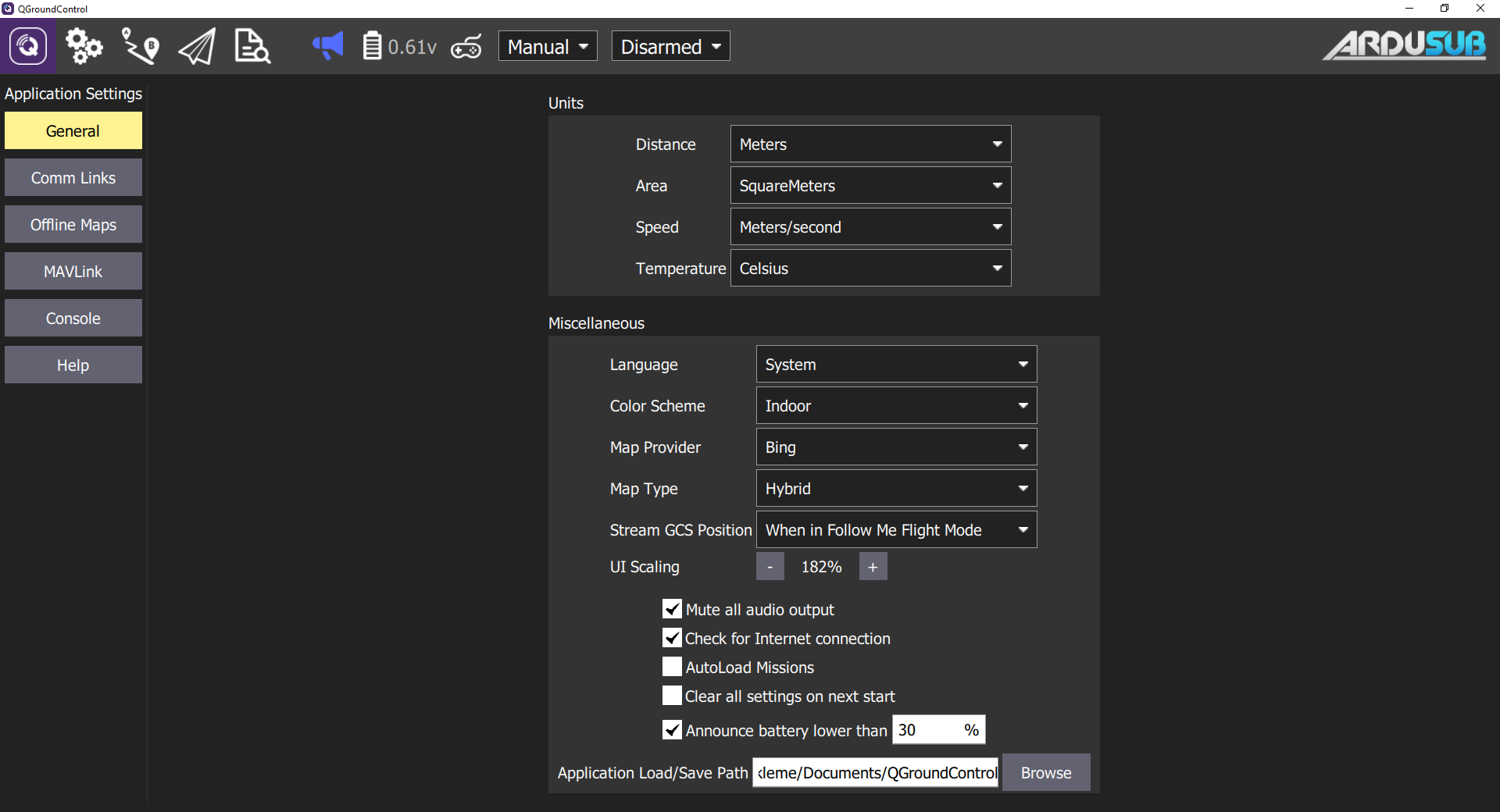
Task: Close the QGroundControl window
Action: pos(1480,9)
